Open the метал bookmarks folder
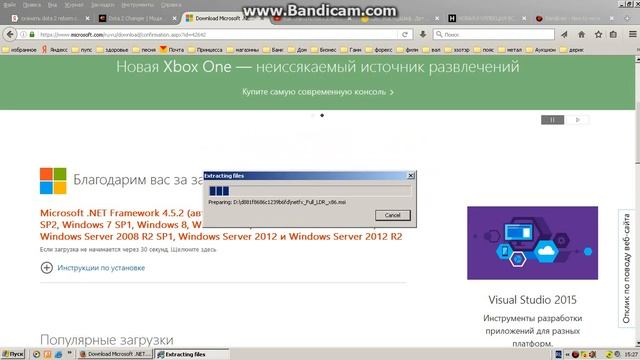Image resolution: width=640 pixels, height=360 pixels. click(510, 50)
